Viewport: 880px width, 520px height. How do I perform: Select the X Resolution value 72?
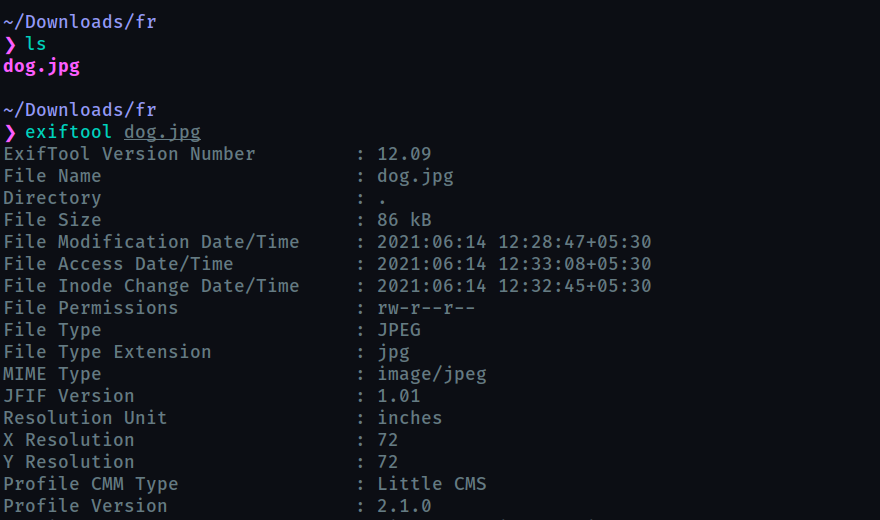(388, 440)
